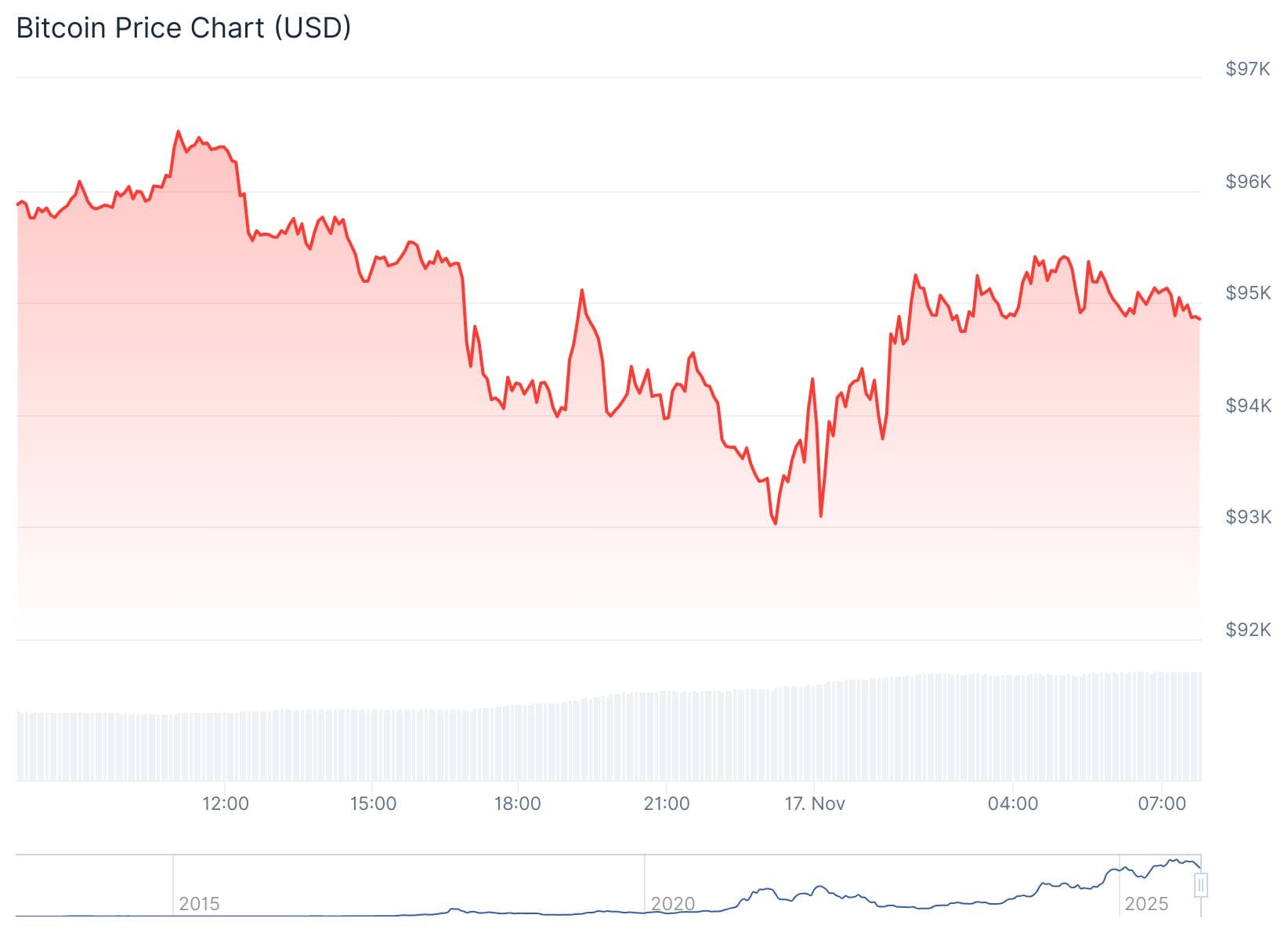This screenshot has width=1288, height=940.
Task: Click the highest peak of the red price line
Action: (x=178, y=132)
